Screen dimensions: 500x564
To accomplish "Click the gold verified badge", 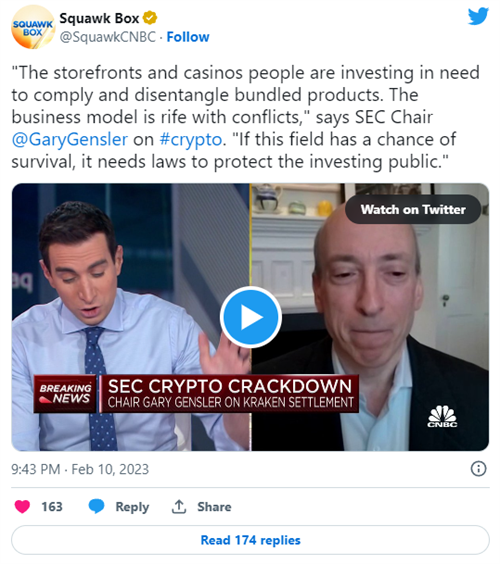I will pyautogui.click(x=150, y=18).
